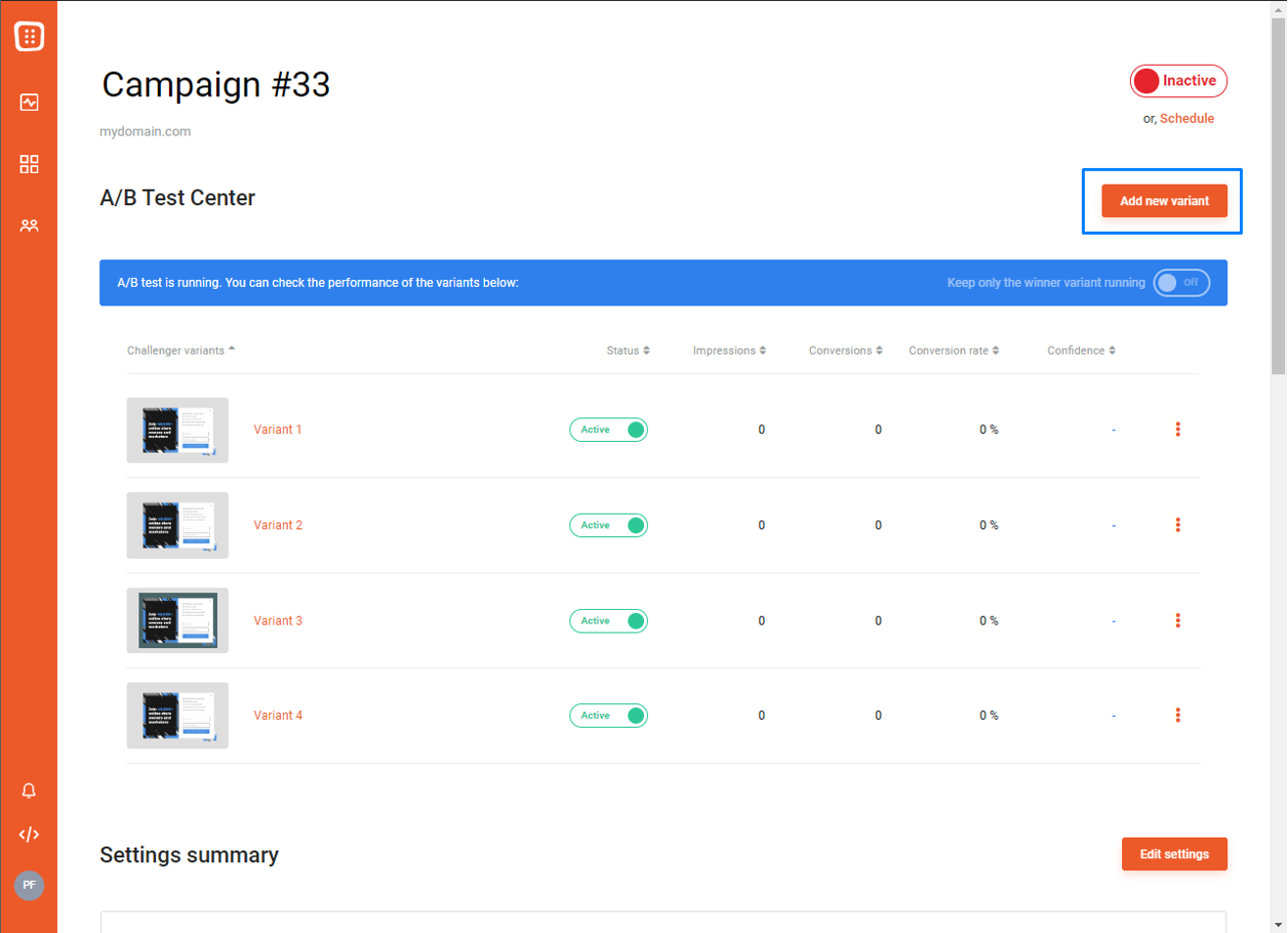Disable the Variant 2 Active toggle
The image size is (1288, 933).
[x=609, y=525]
